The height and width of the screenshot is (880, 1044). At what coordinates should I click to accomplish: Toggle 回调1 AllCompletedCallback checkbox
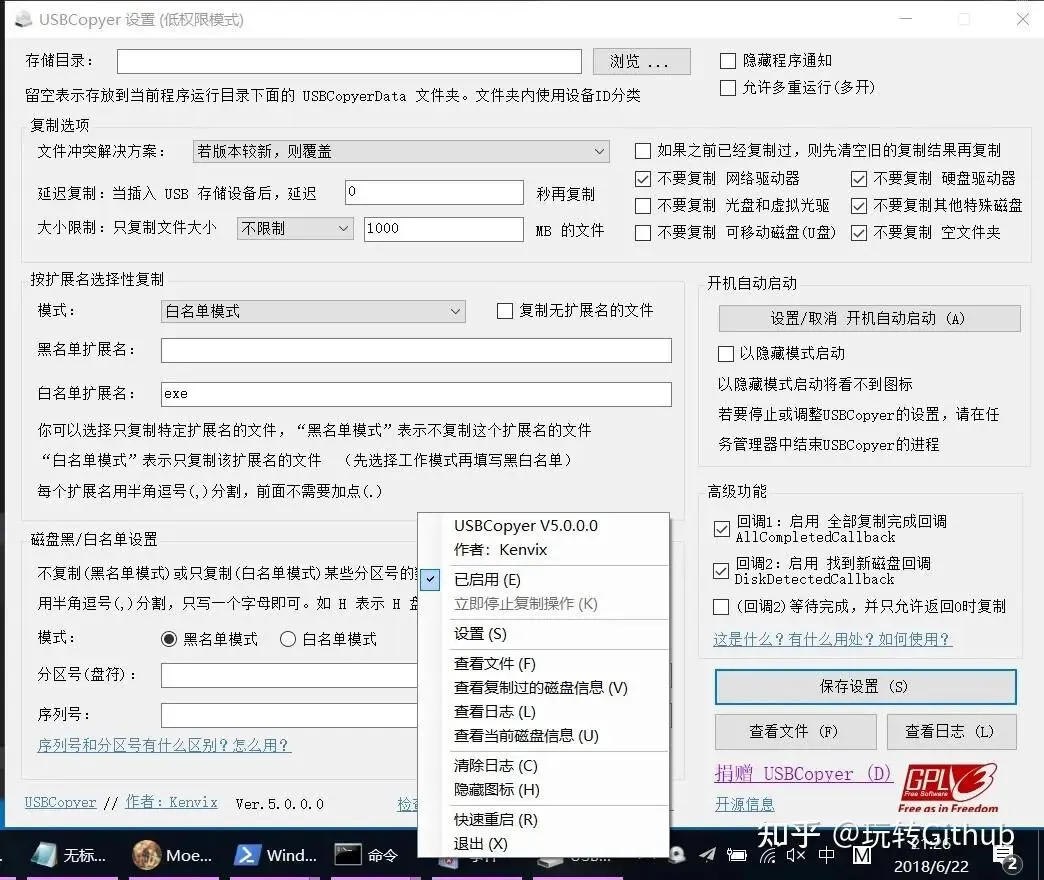tap(721, 529)
